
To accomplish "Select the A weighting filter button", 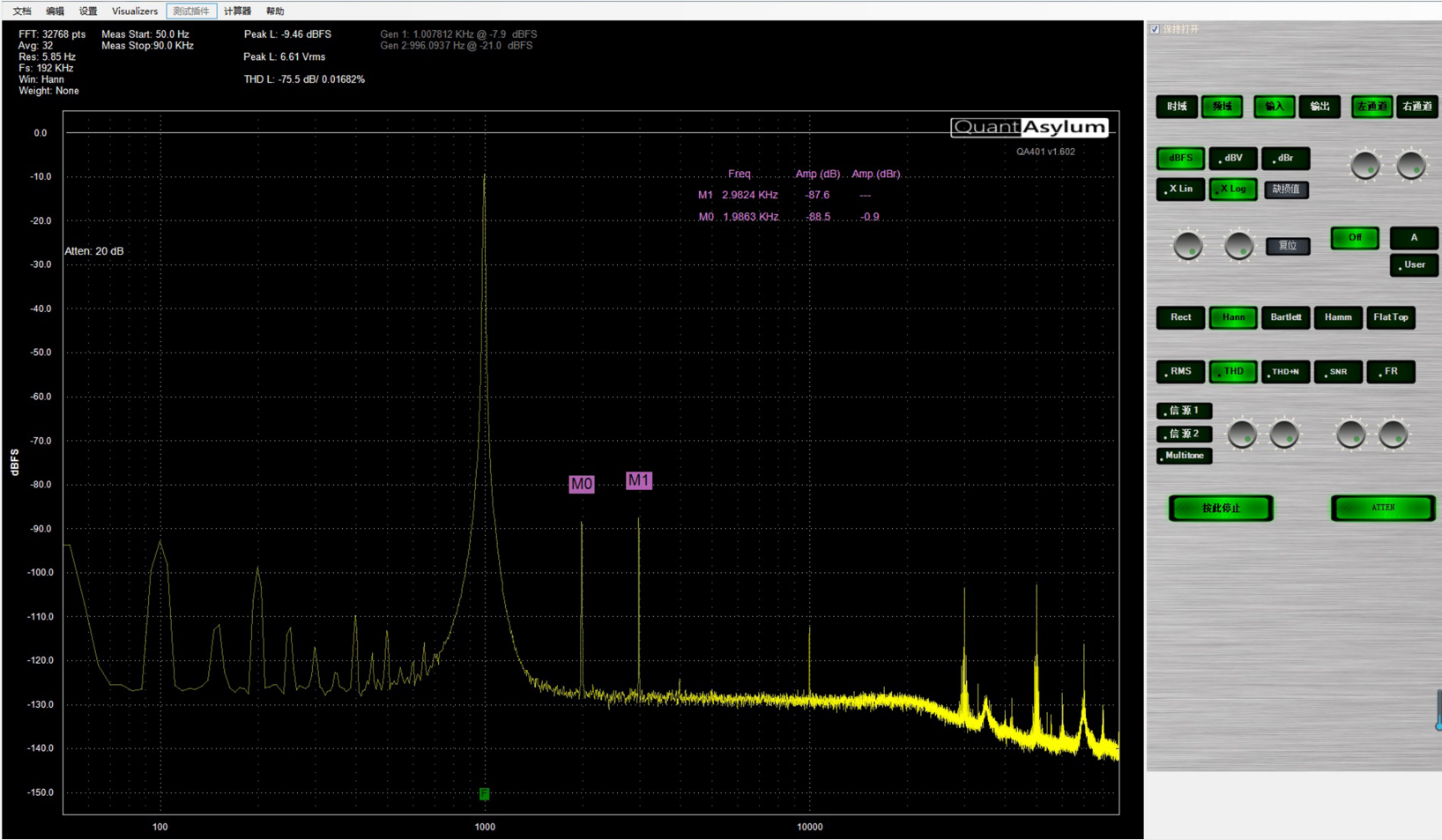I will pyautogui.click(x=1413, y=238).
